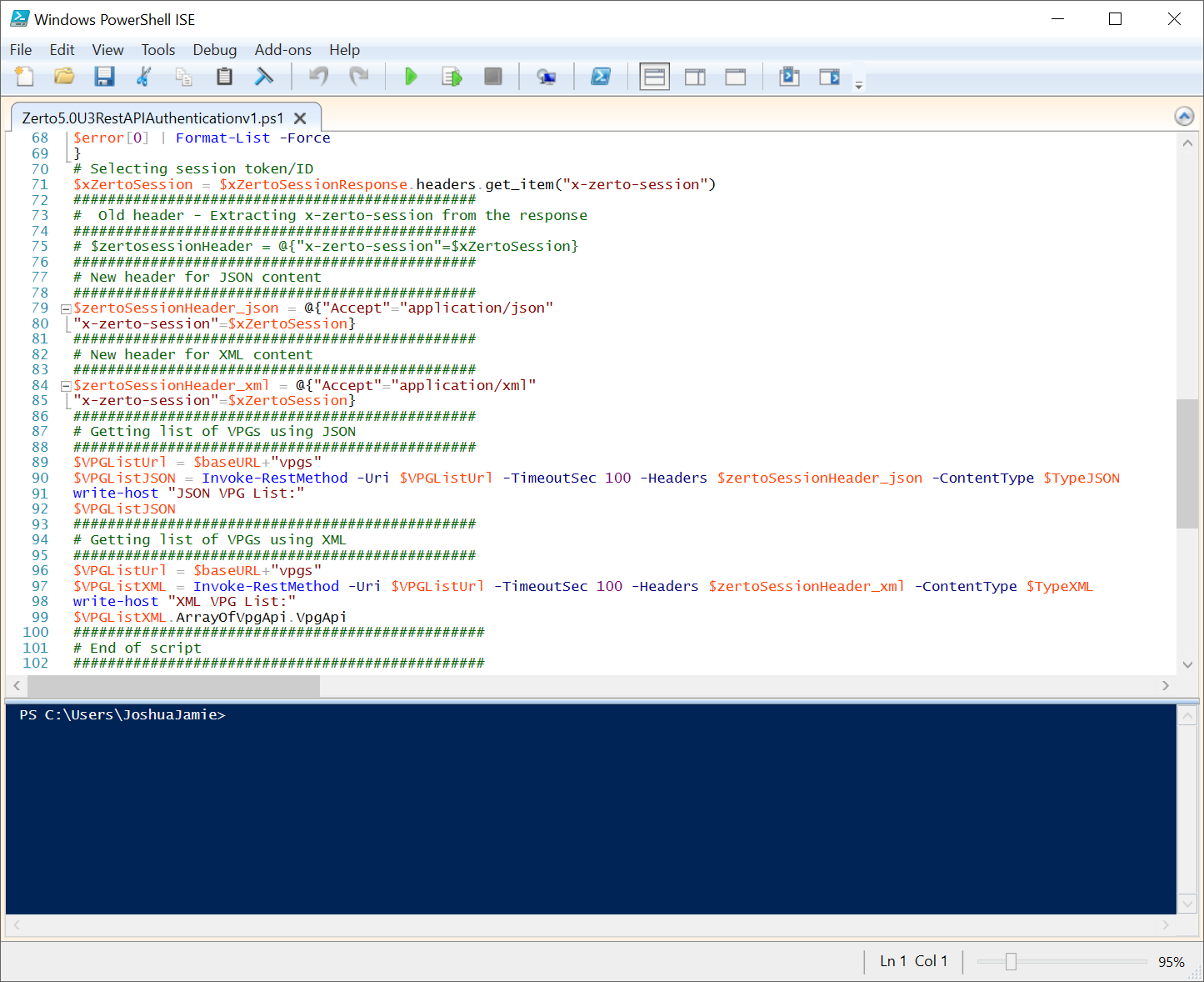Open the Add-ons menu
The height and width of the screenshot is (982, 1204).
click(282, 50)
